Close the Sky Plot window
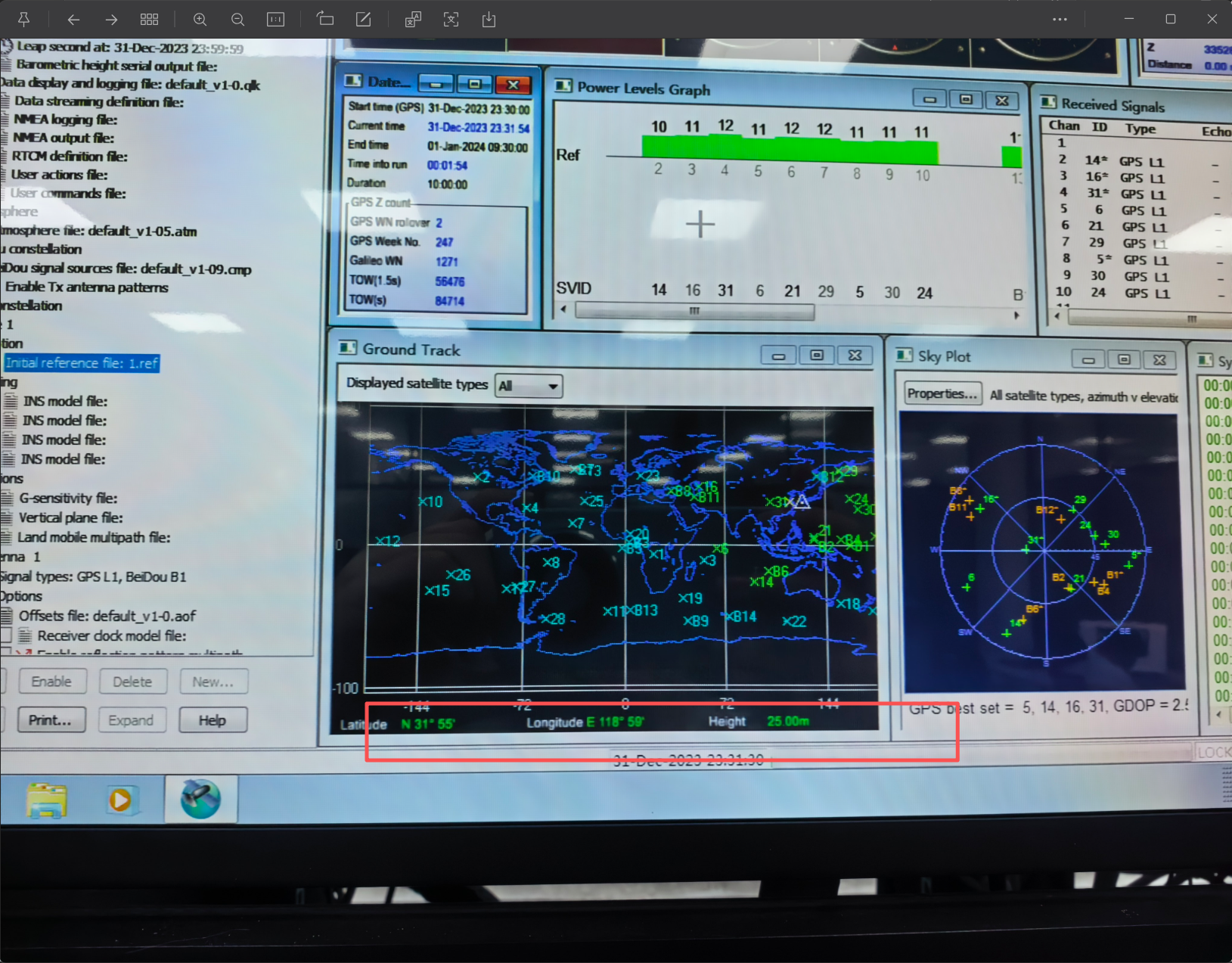 point(1159,359)
